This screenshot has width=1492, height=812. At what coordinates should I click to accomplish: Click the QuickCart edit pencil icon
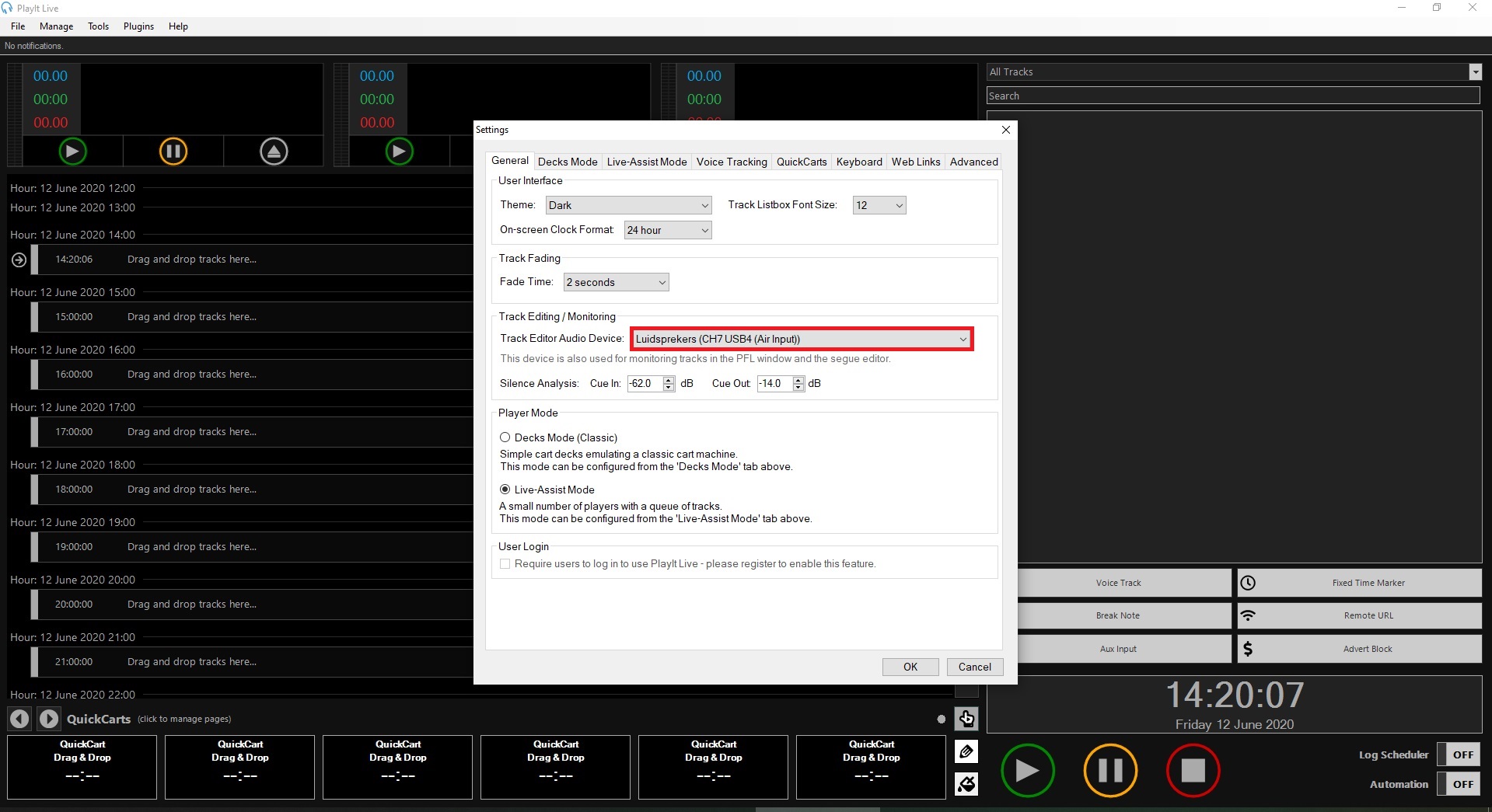966,751
